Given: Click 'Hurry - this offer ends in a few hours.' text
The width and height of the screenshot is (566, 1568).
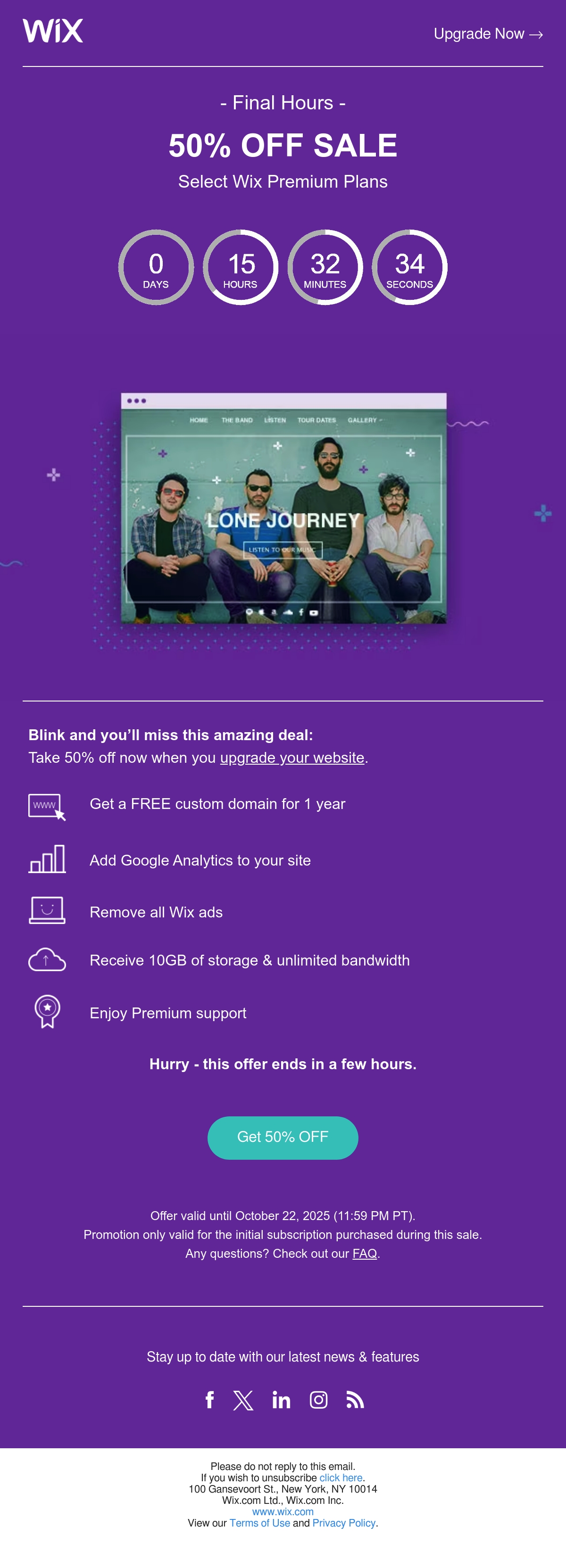Looking at the screenshot, I should pyautogui.click(x=283, y=1064).
